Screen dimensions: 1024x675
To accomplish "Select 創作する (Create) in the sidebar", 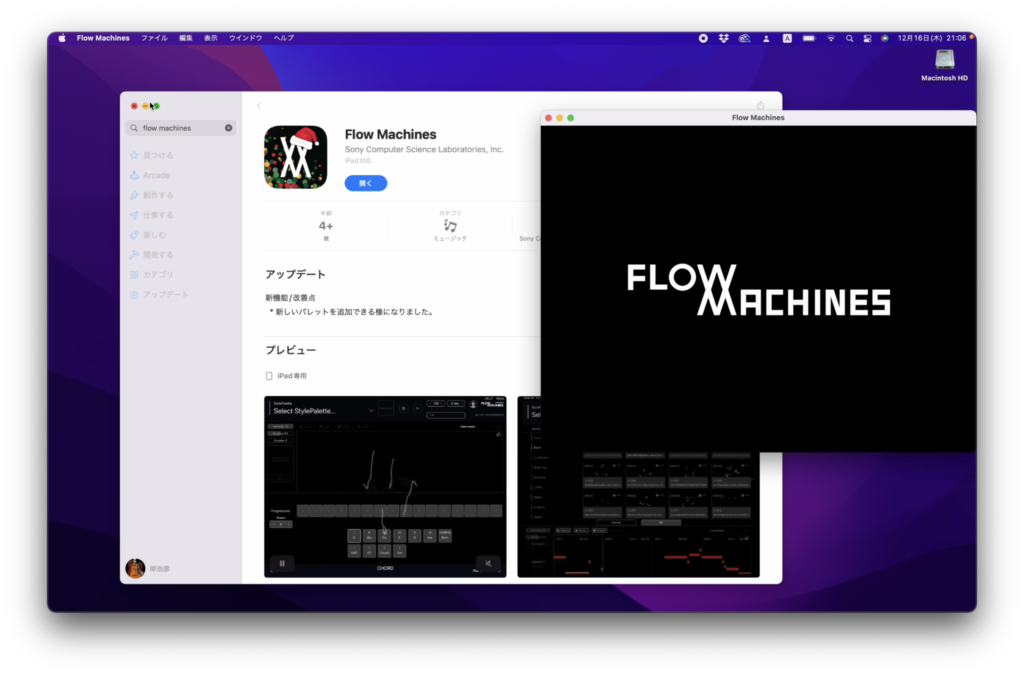I will click(x=157, y=195).
